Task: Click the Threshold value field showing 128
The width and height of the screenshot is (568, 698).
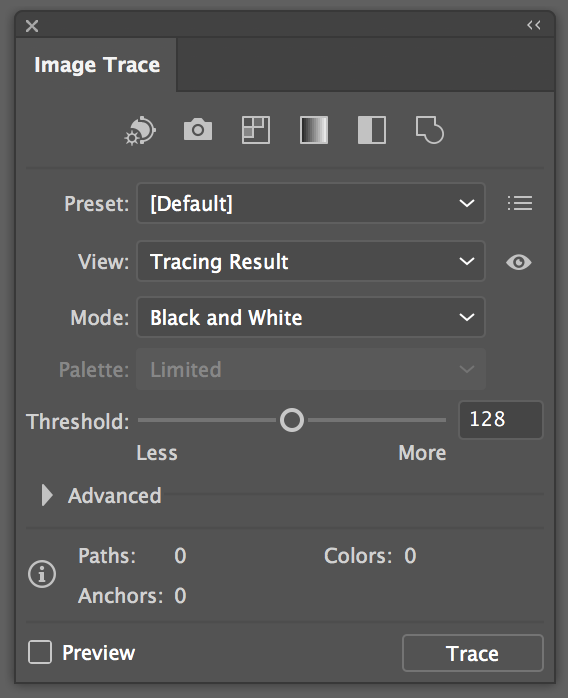Action: [x=501, y=420]
